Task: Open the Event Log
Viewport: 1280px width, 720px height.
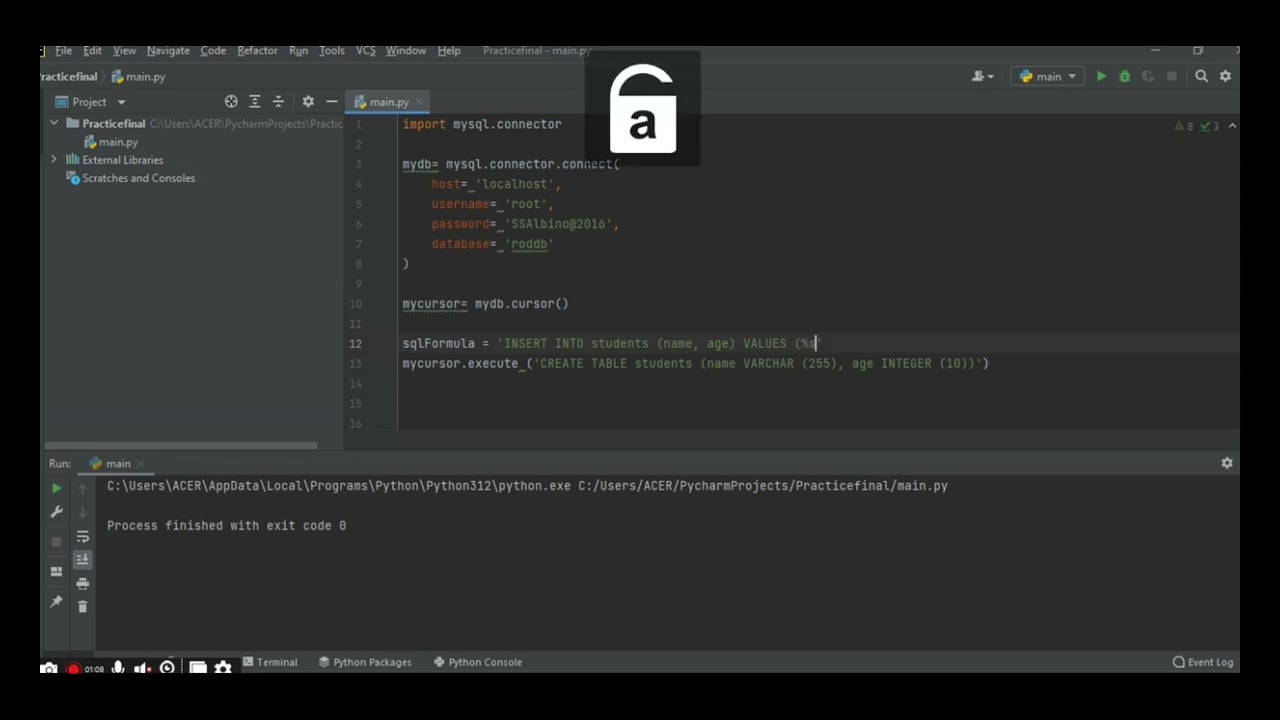Action: [x=1203, y=662]
